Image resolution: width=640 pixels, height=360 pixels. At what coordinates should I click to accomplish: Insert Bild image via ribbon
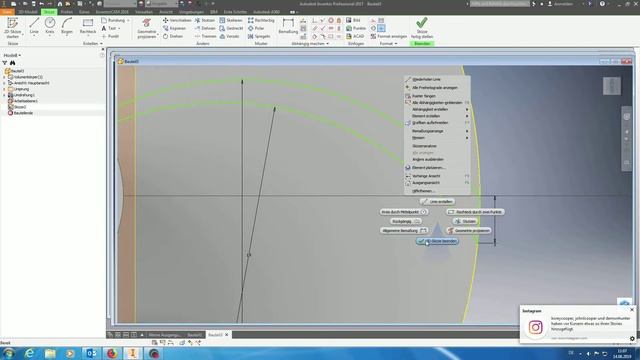[x=353, y=20]
